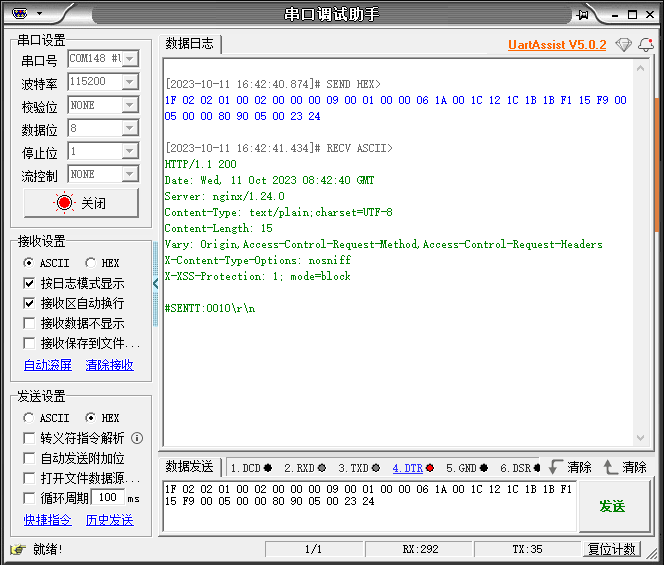664x565 pixels.
Task: Click the Server: nginx/1.24.0 log line
Action: click(224, 196)
